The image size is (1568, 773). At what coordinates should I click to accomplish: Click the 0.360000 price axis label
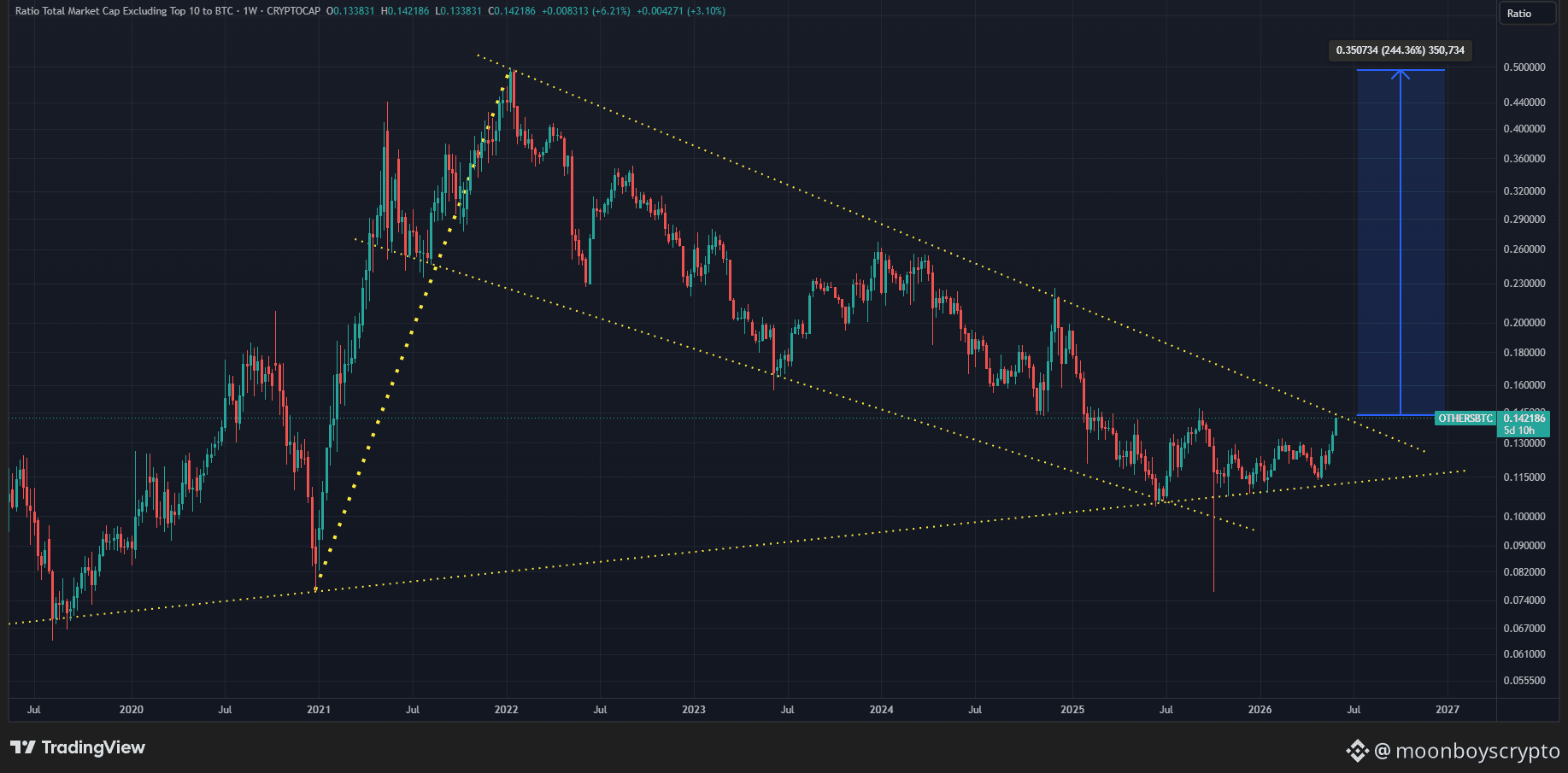point(1524,159)
